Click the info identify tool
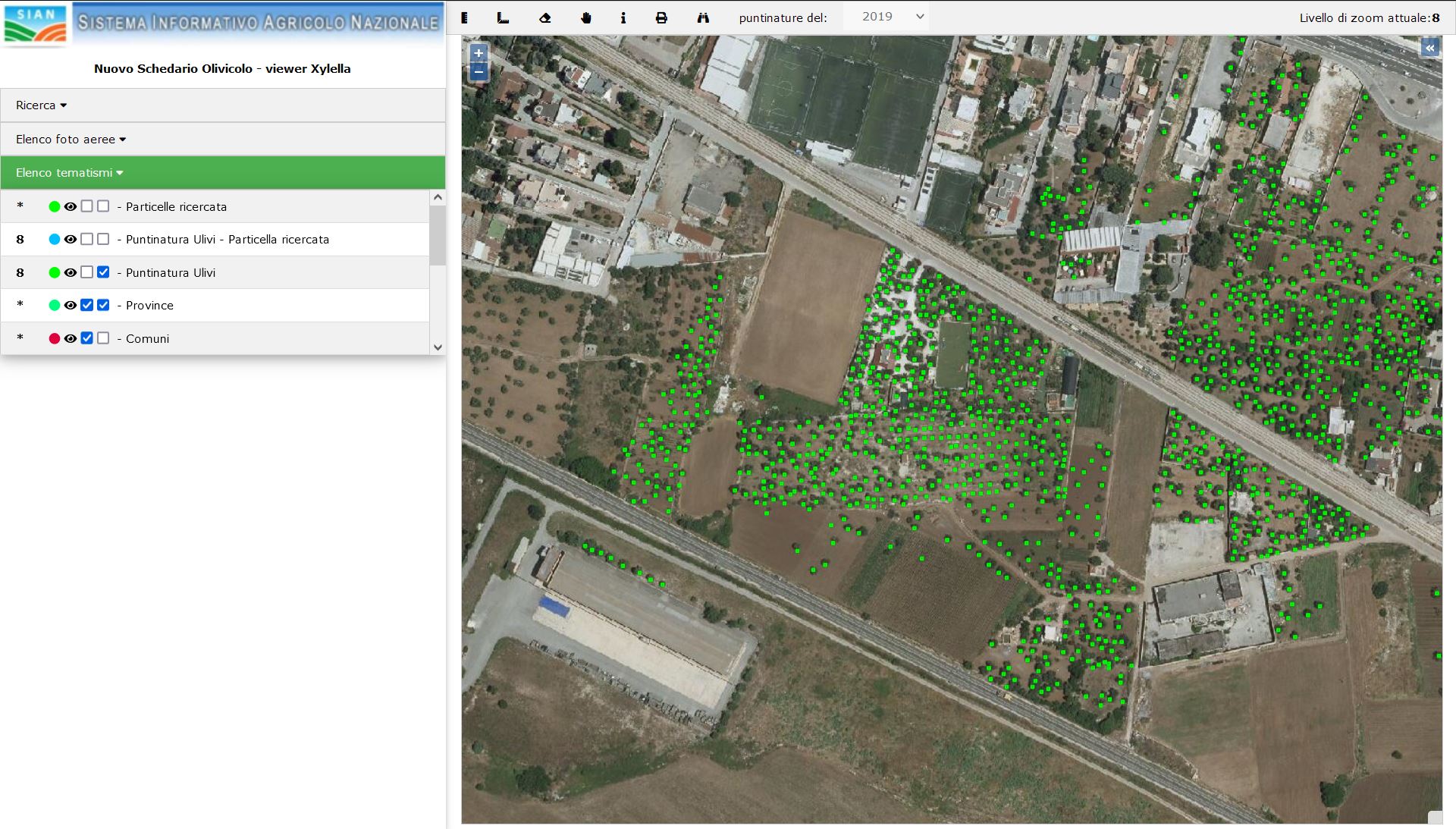Screen dimensions: 1456x829 pyautogui.click(x=623, y=17)
